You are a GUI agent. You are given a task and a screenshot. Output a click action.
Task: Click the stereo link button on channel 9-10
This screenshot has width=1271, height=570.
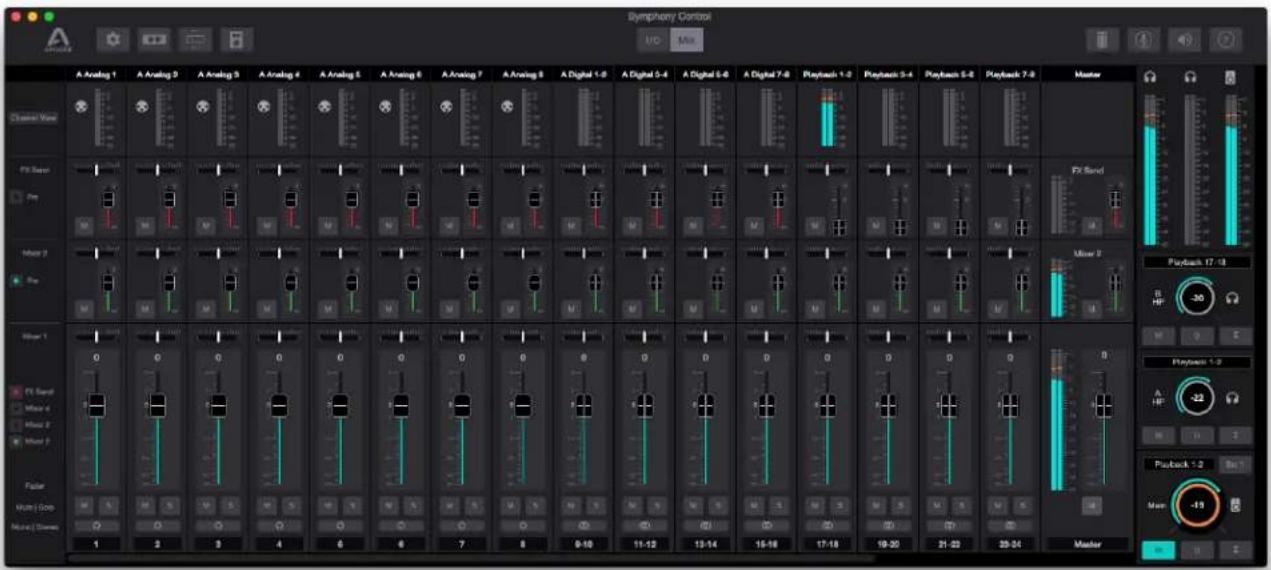click(585, 524)
